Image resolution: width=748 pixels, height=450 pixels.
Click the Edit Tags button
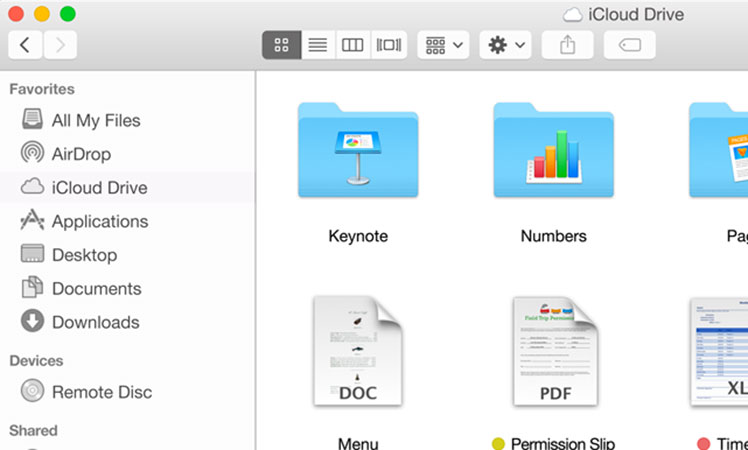630,45
